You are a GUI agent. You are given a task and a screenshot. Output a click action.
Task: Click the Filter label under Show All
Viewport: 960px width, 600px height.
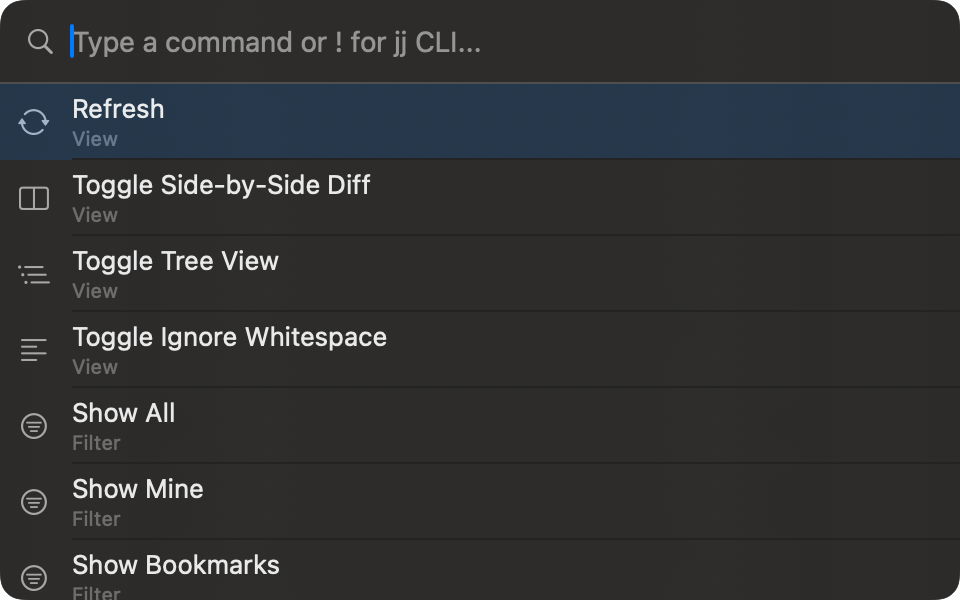[x=96, y=443]
